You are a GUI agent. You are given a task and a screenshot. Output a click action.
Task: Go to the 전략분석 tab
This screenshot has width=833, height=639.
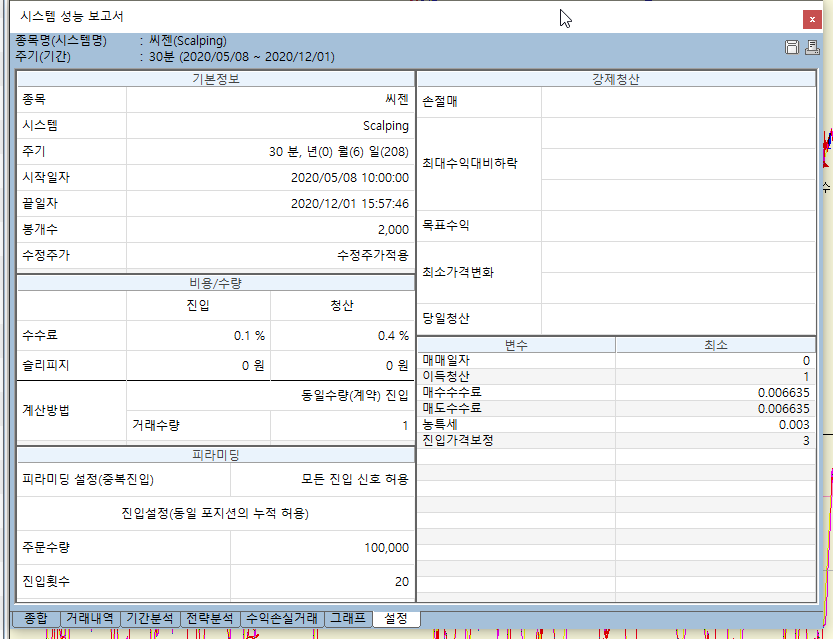pyautogui.click(x=211, y=618)
